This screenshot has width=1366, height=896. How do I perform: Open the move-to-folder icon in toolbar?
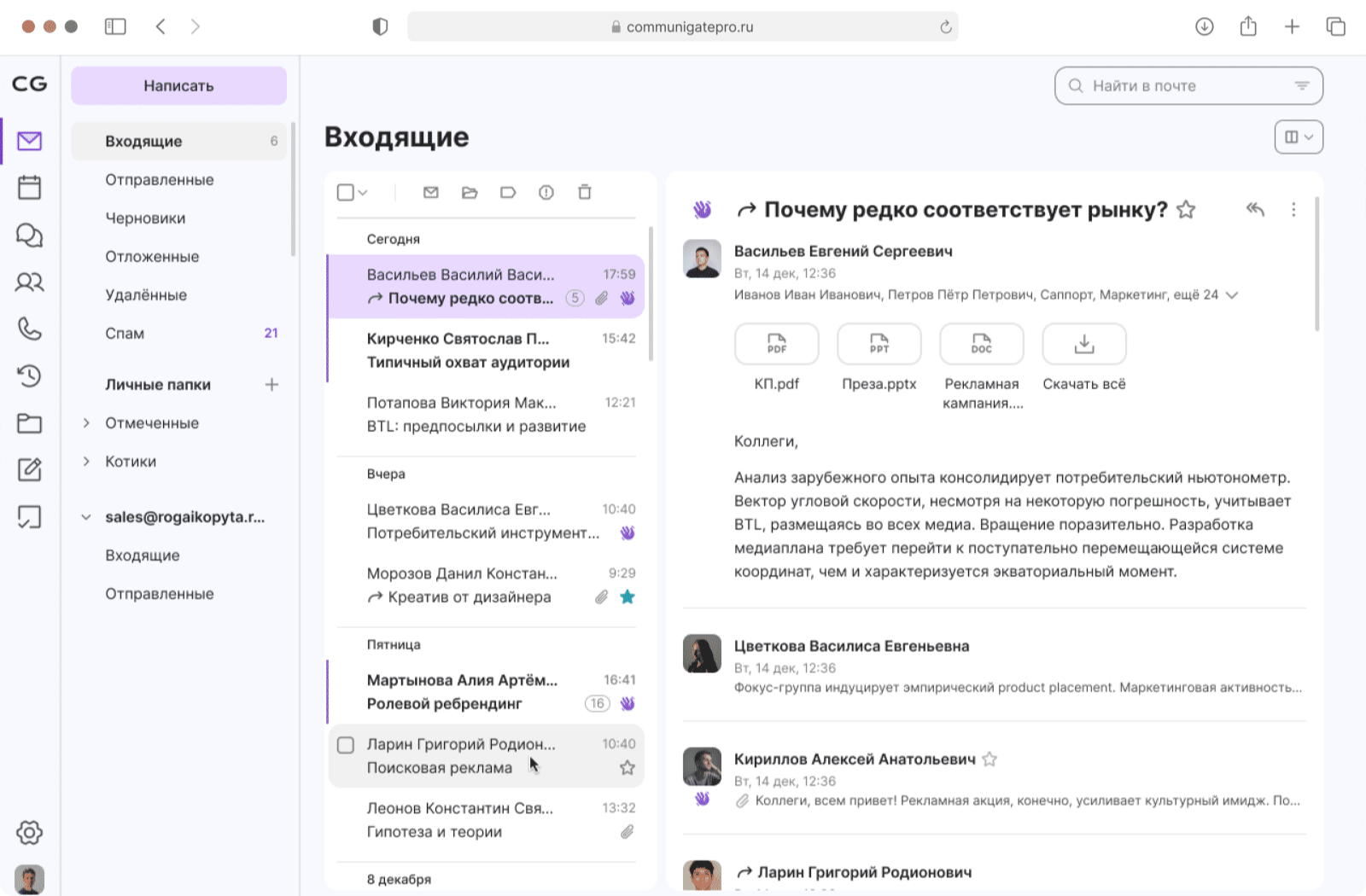[x=469, y=193]
